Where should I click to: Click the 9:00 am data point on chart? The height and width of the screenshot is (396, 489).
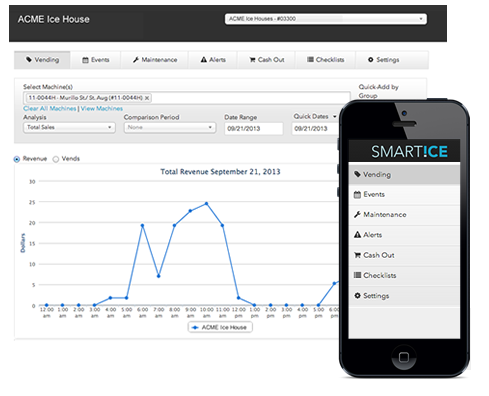(190, 211)
